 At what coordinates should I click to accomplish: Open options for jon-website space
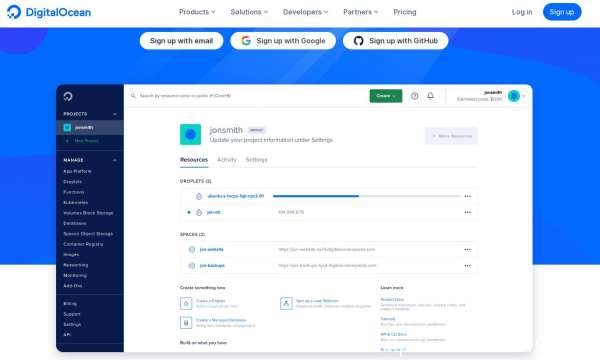pos(468,249)
